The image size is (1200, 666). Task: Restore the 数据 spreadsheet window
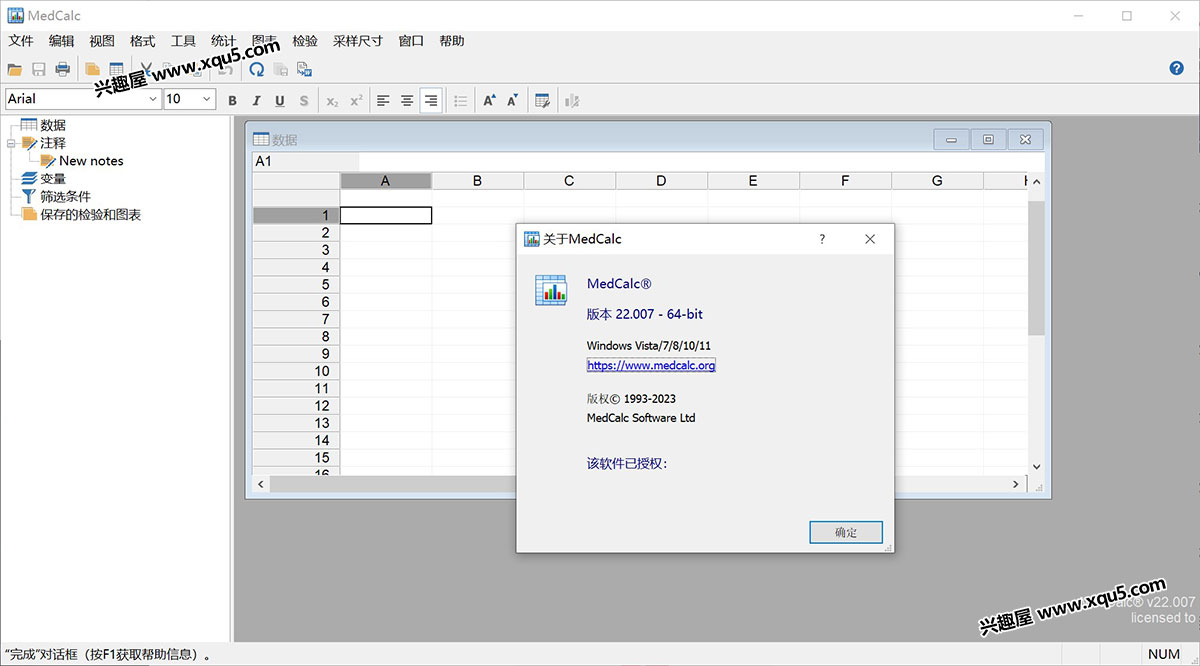(x=988, y=140)
